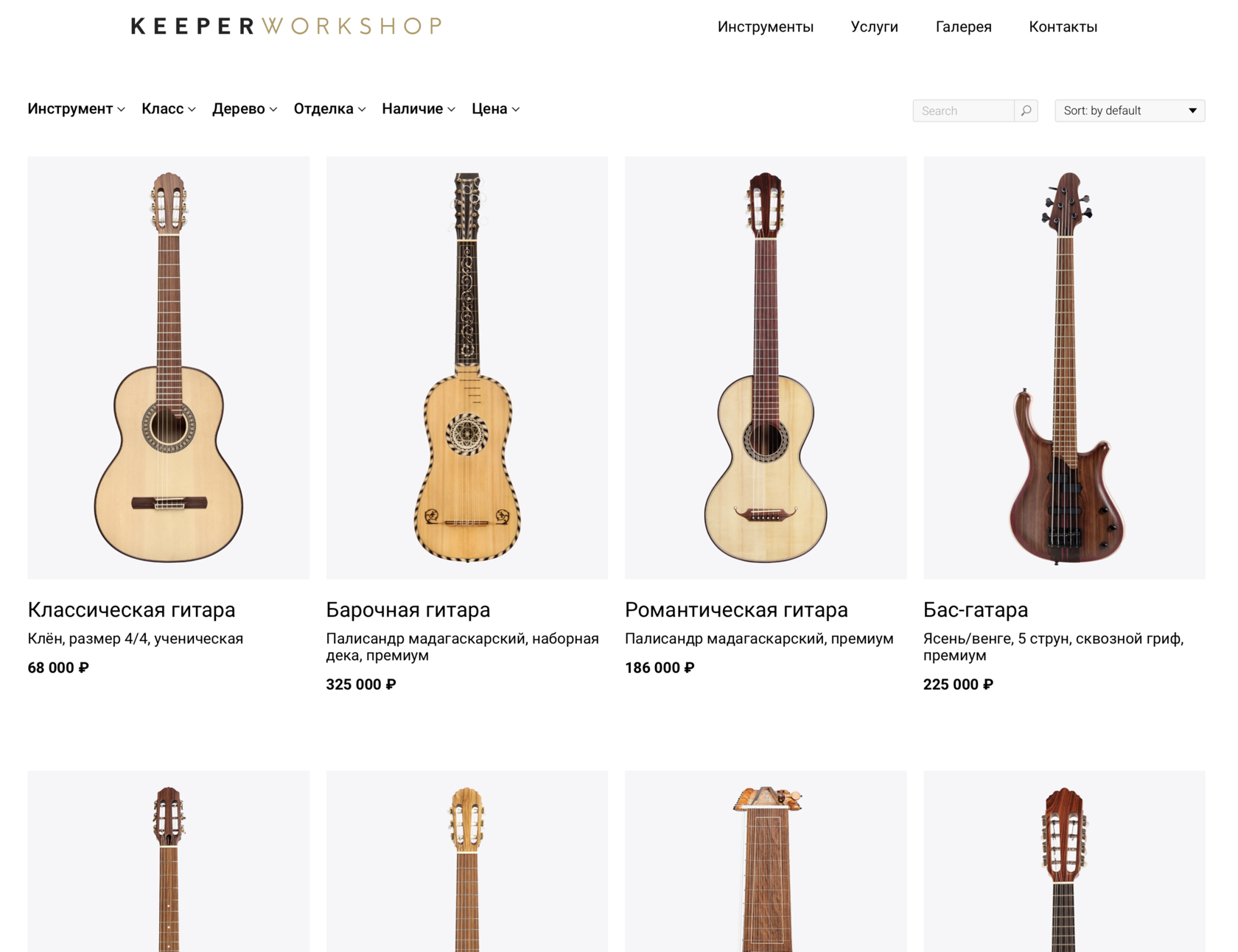This screenshot has height=952, width=1238.
Task: View the Барочная гитара product thumbnail
Action: 467,367
